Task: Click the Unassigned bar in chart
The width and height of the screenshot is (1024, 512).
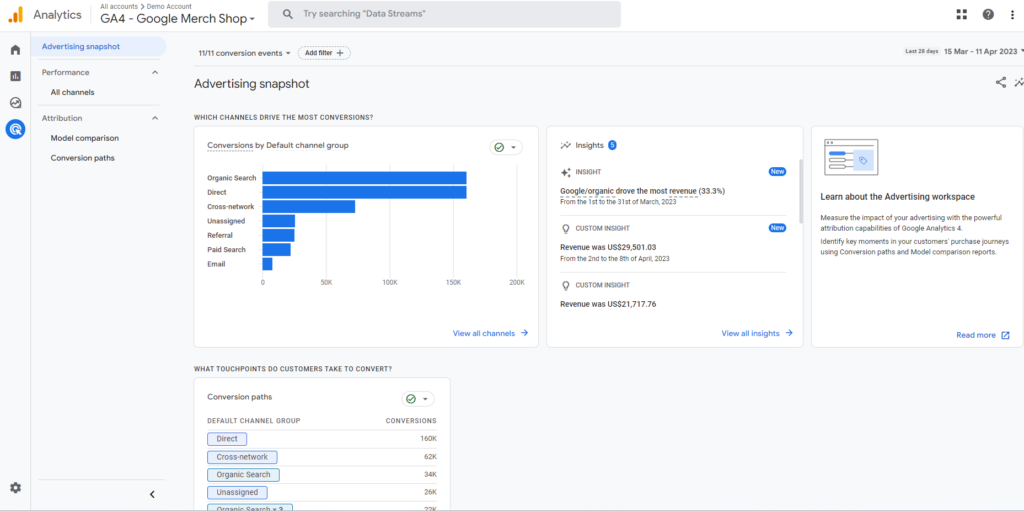Action: coord(279,221)
